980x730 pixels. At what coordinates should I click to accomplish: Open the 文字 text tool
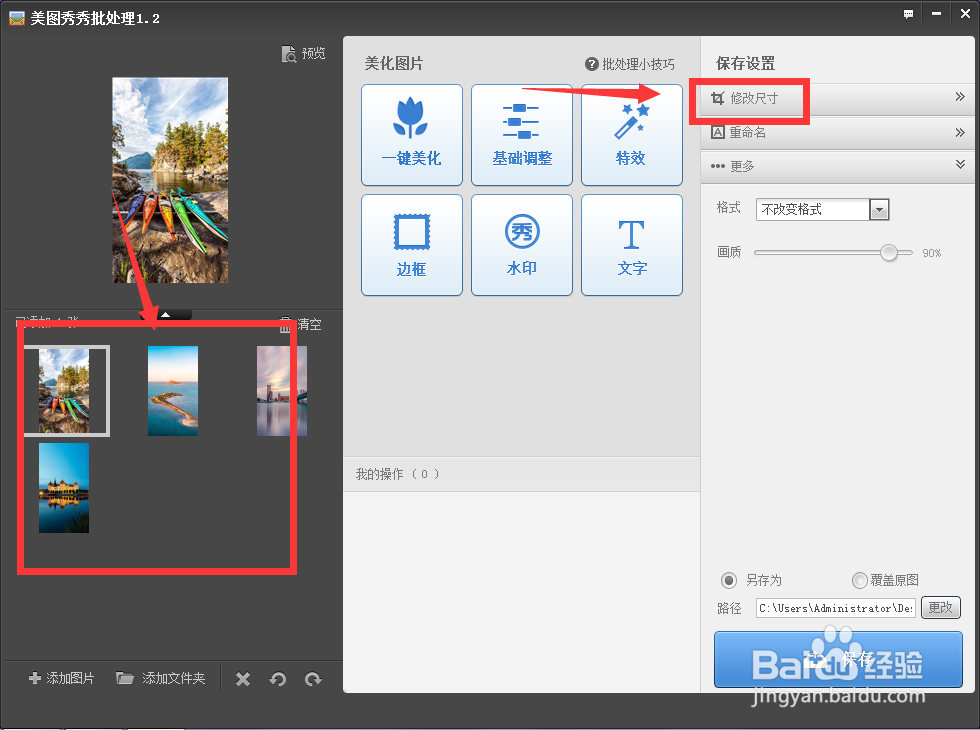[632, 245]
